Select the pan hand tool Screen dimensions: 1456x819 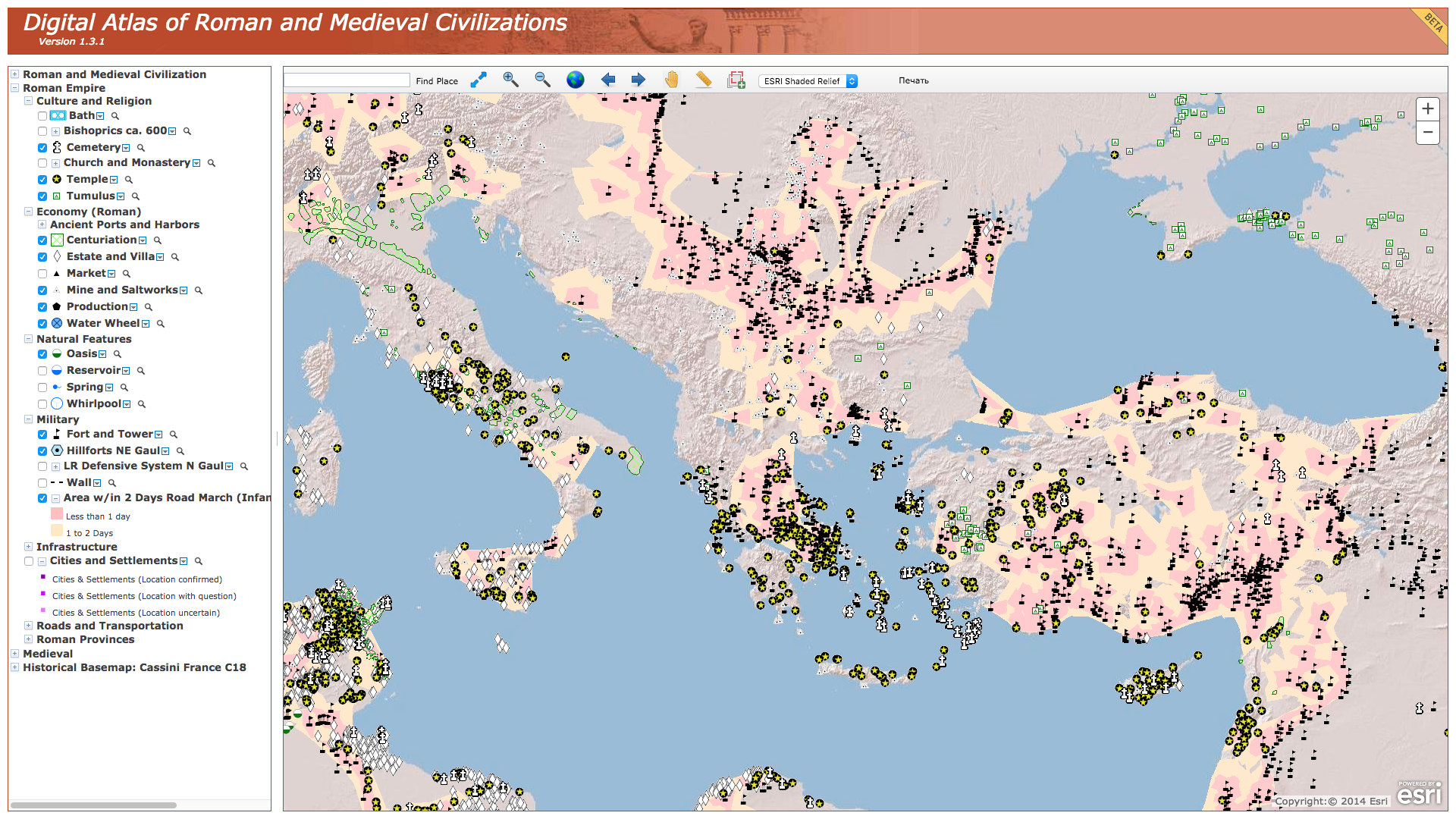click(x=671, y=80)
